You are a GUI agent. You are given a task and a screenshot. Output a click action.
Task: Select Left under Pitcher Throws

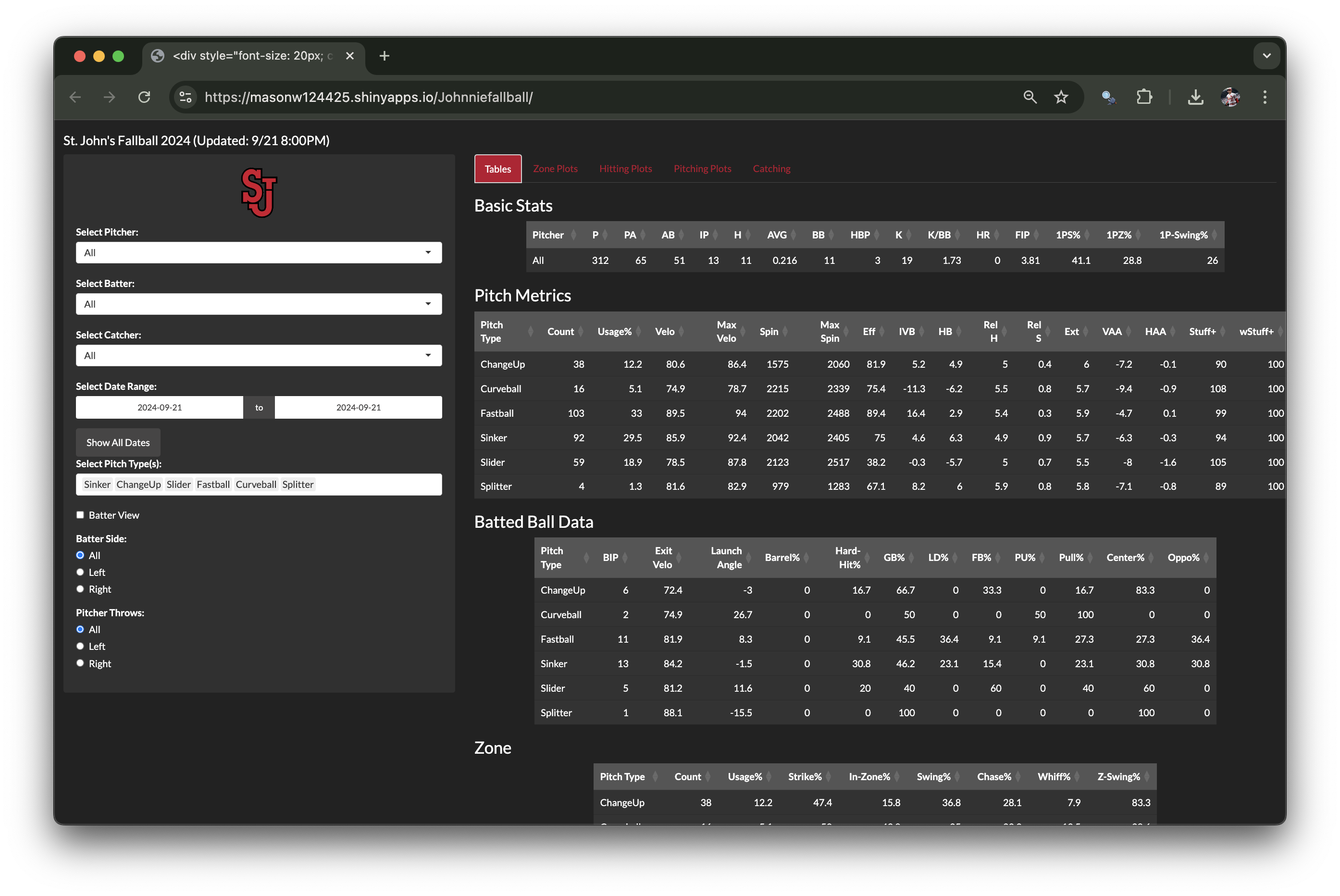80,647
